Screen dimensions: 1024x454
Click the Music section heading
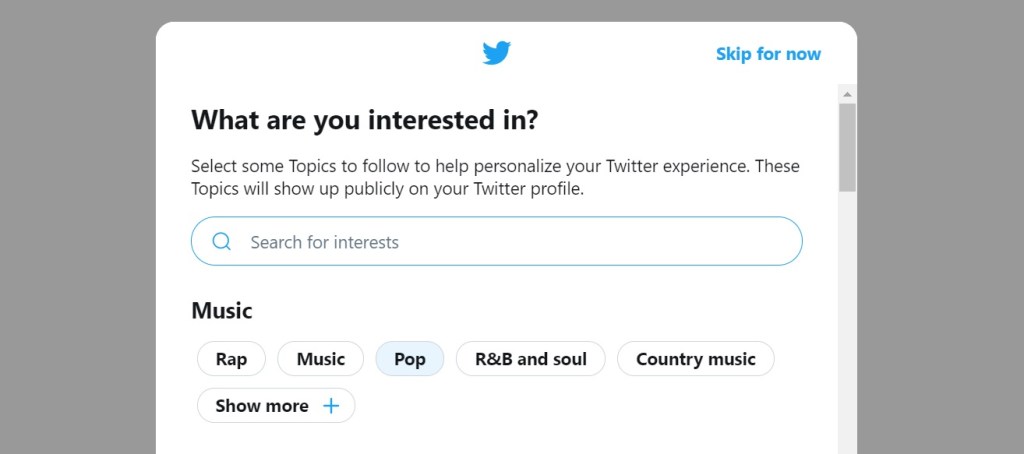point(222,311)
